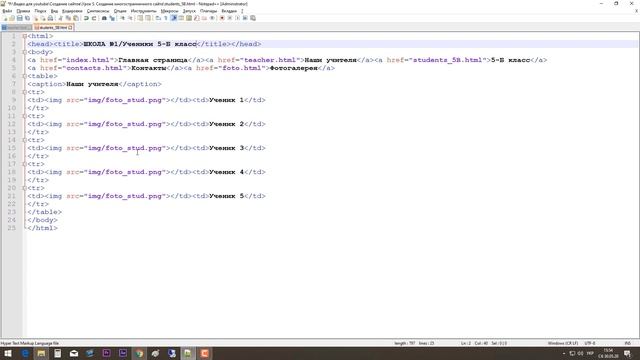Toggle file monitoring eye icon
Viewport: 640px width, 360px height.
point(212,18)
